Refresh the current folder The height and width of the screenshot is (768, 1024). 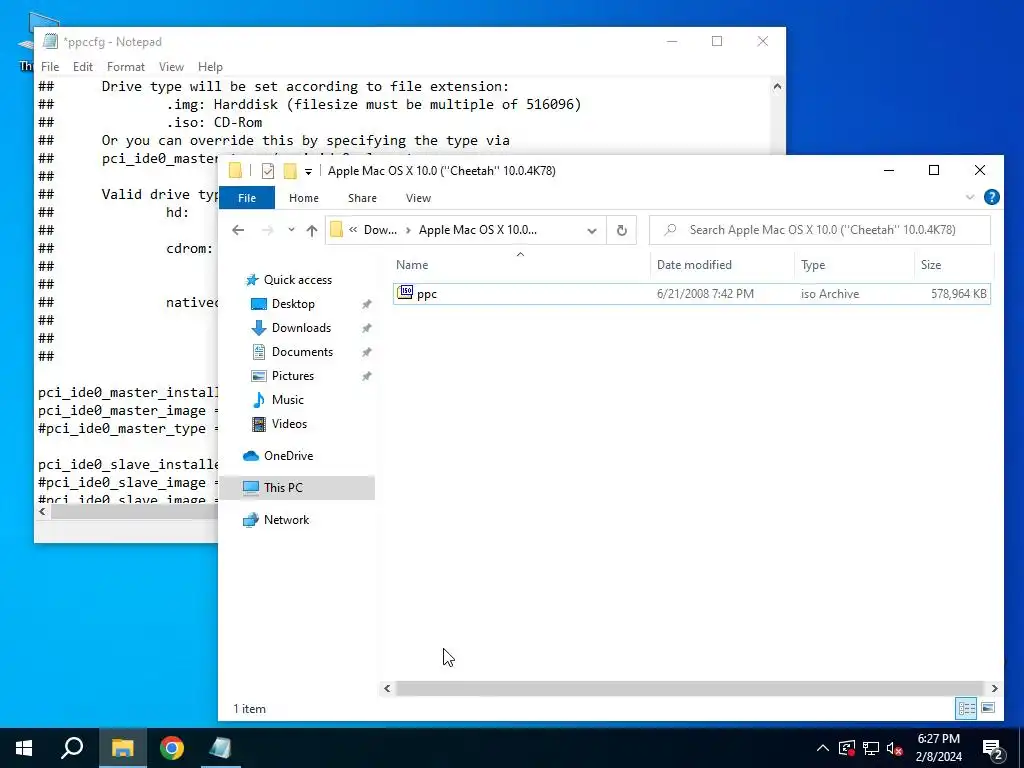[x=622, y=230]
